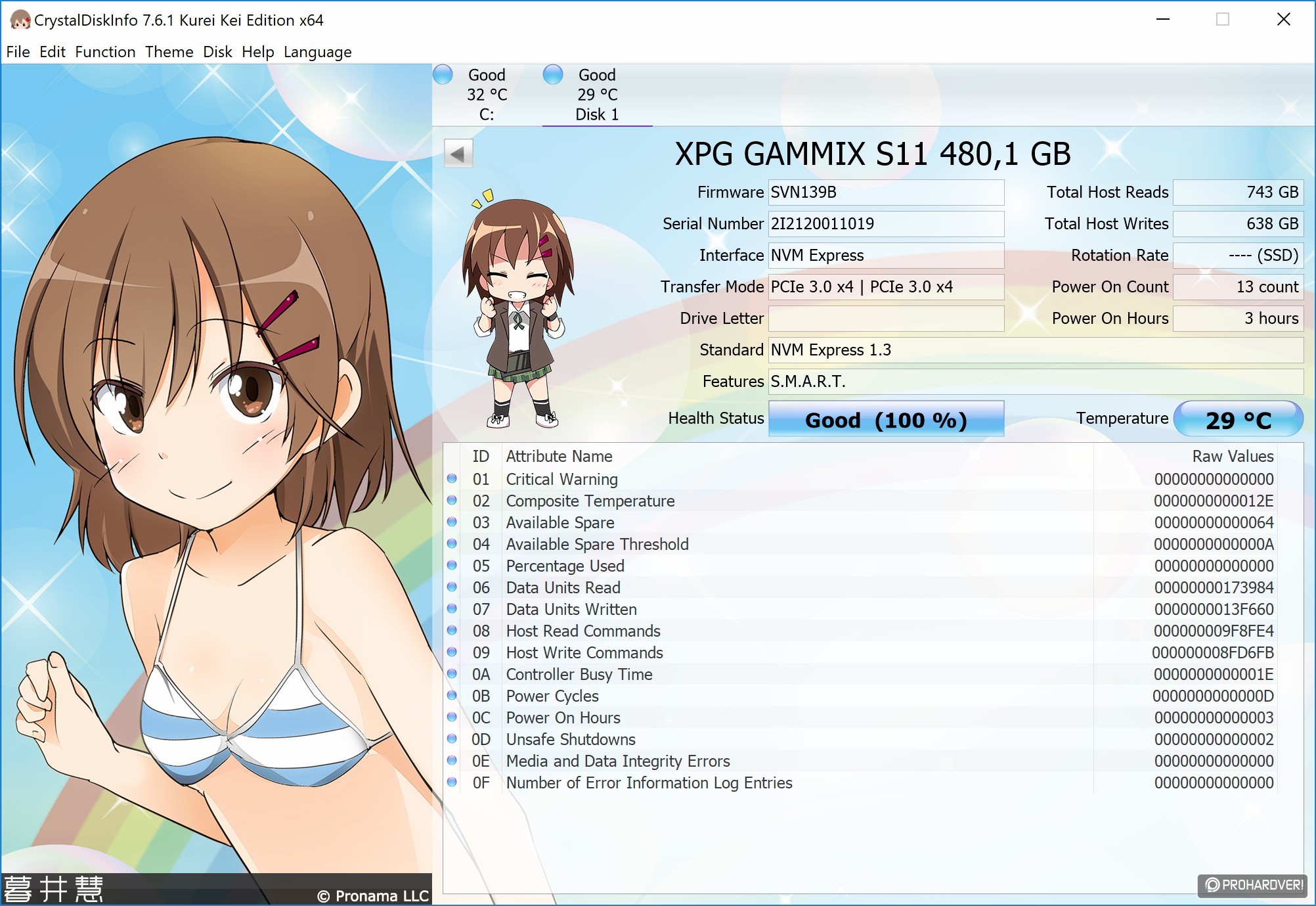Viewport: 1316px width, 906px height.
Task: Click the Features field S.M.A.R.T.
Action: tap(1036, 382)
